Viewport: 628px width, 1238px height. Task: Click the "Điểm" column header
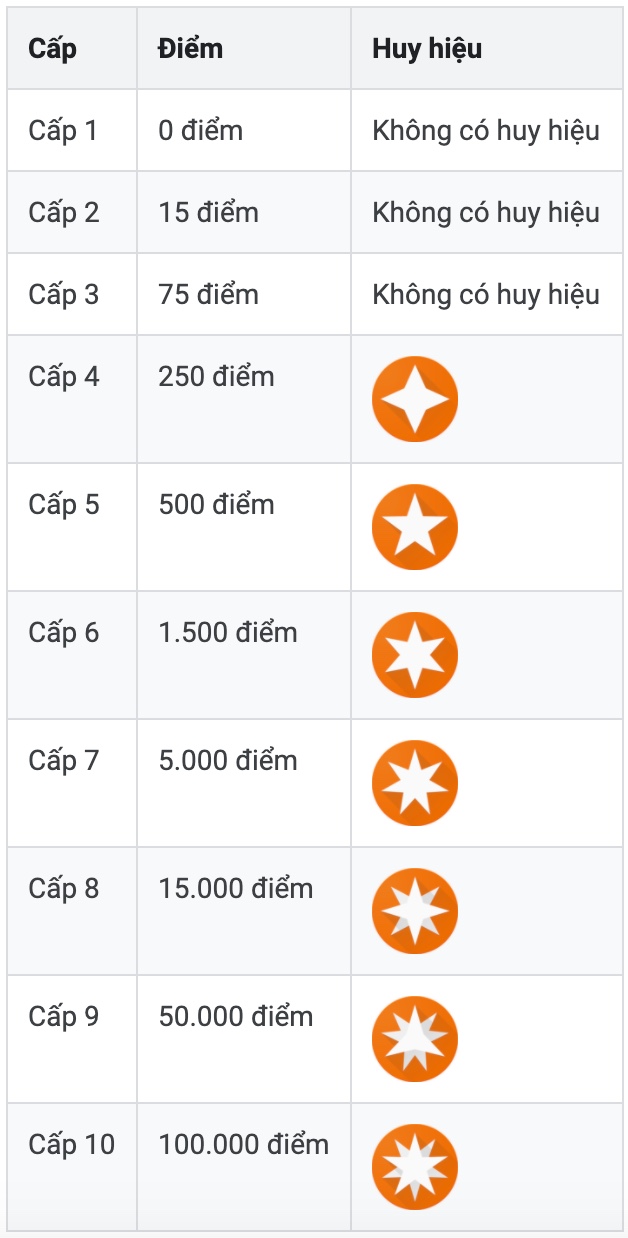[191, 49]
